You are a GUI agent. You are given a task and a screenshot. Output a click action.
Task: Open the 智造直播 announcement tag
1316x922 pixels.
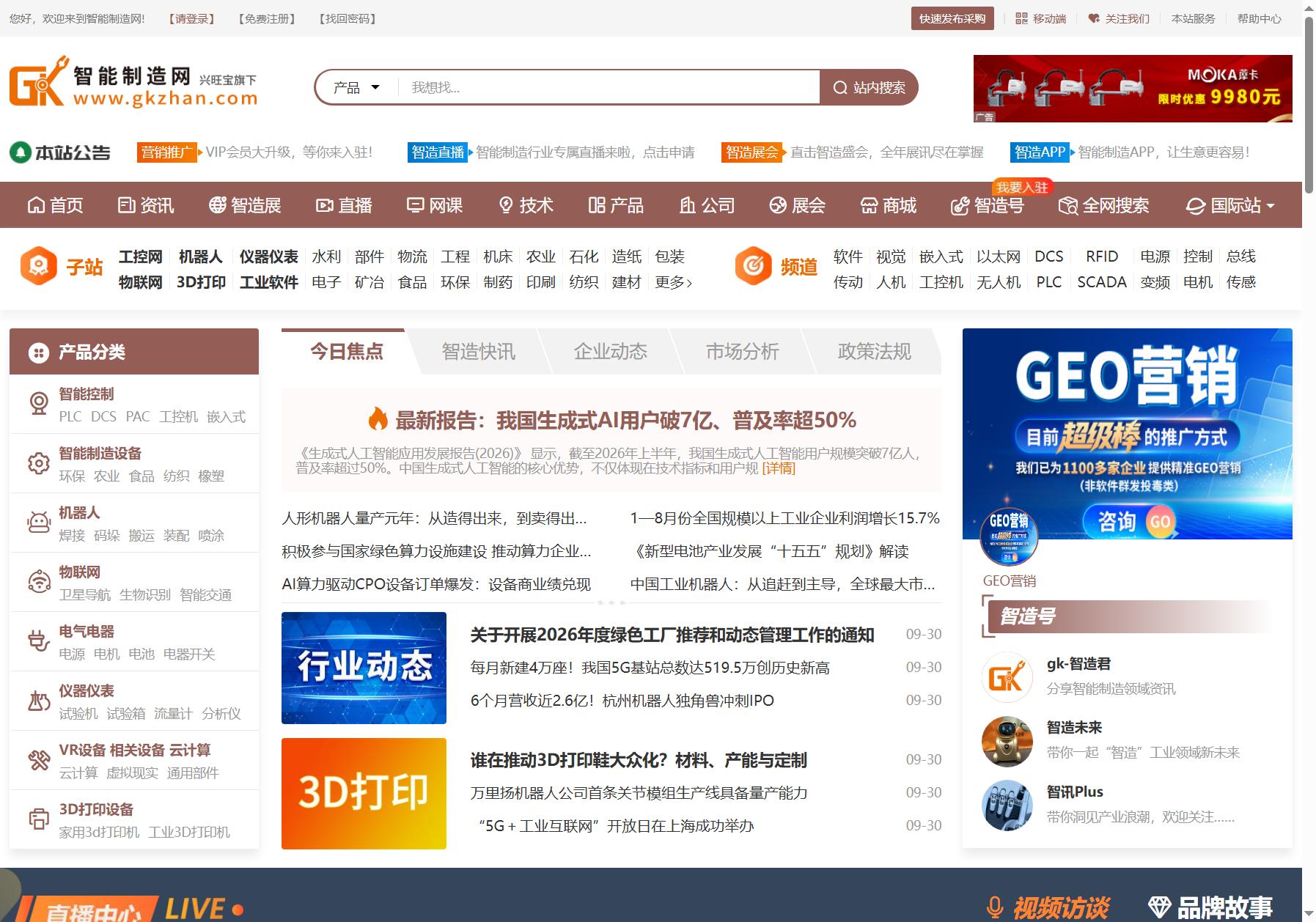tap(438, 152)
